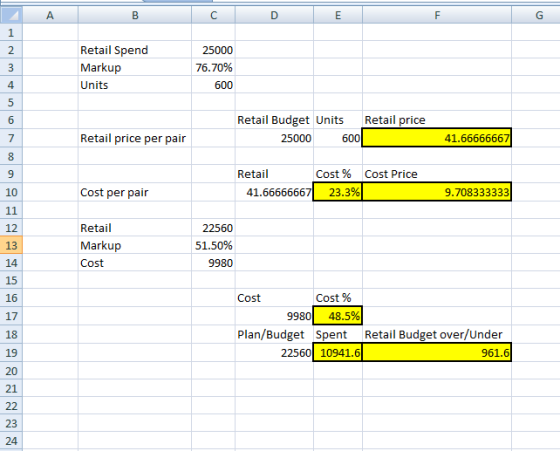Click cell D10 showing 41.66666667
The image size is (560, 451).
[274, 192]
